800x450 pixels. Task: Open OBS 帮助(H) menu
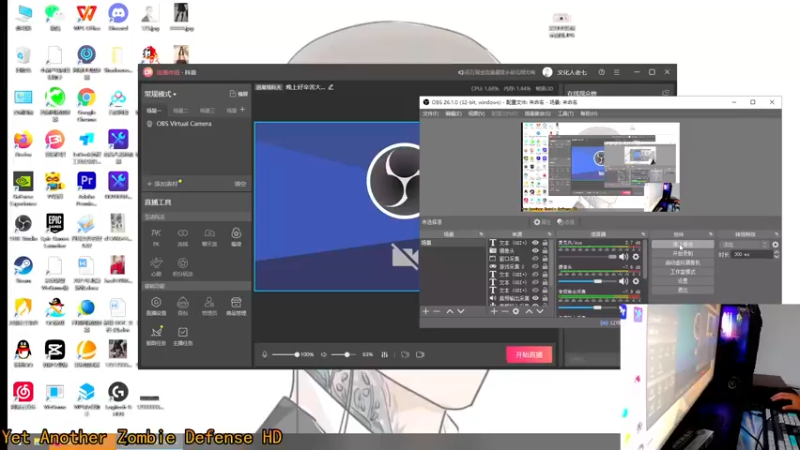[x=588, y=114]
